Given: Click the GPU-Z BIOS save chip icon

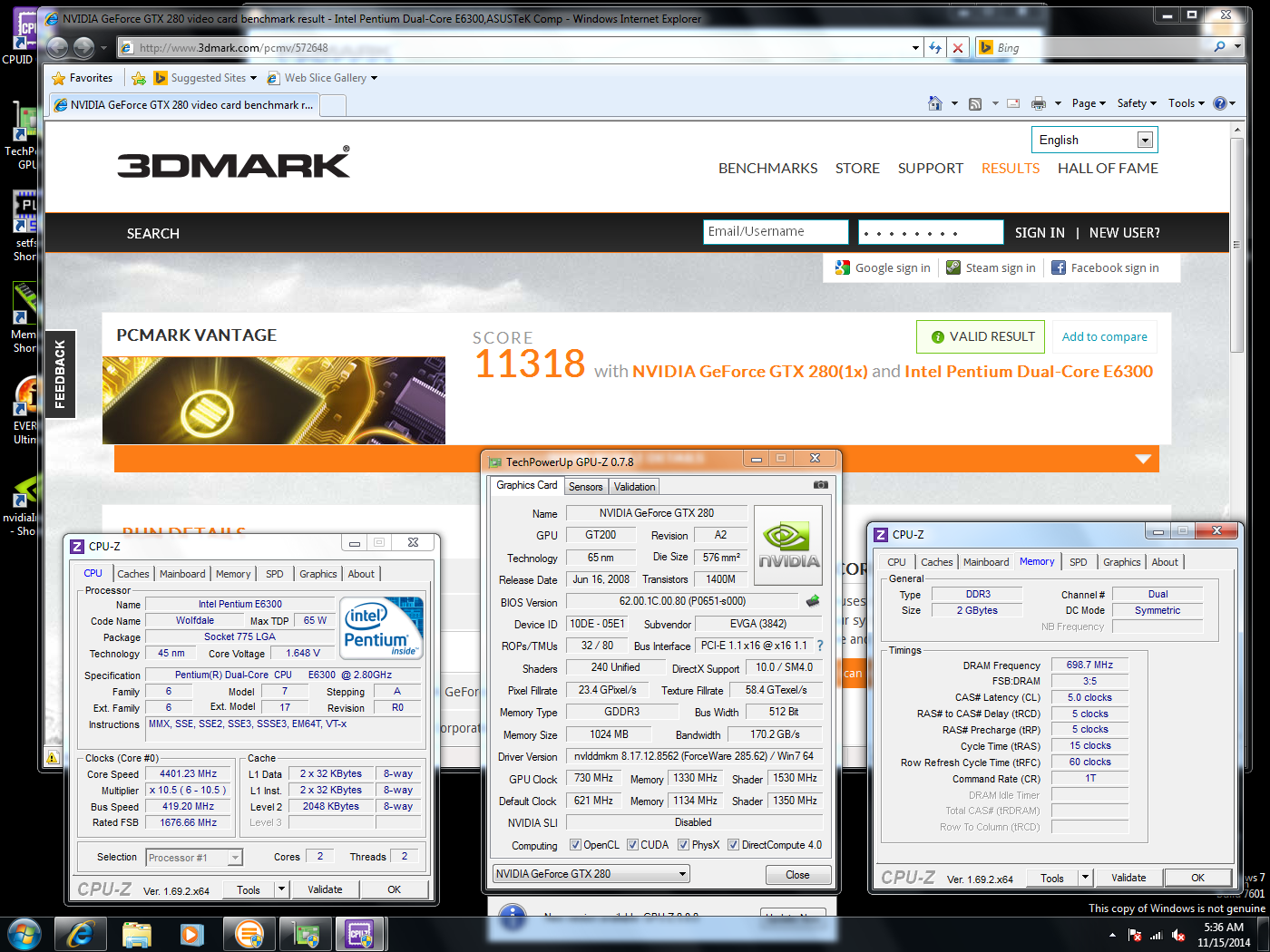Looking at the screenshot, I should 813,600.
